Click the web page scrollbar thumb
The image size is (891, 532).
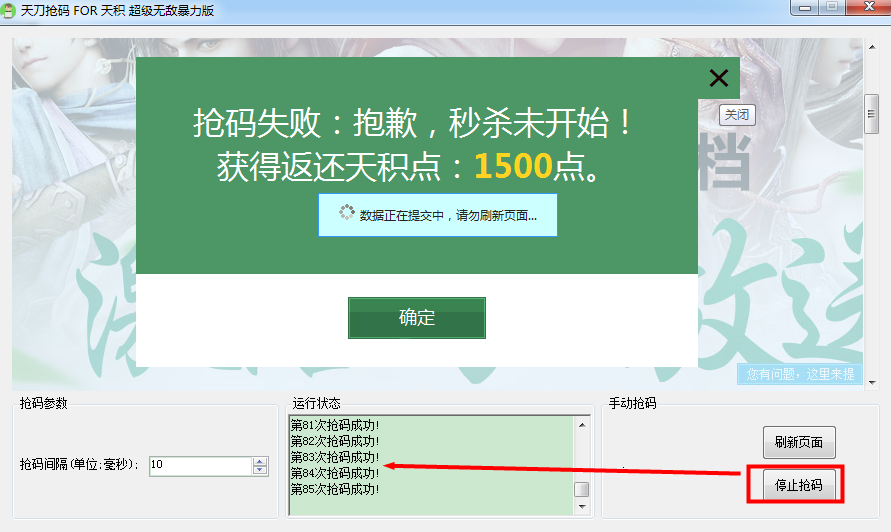tap(872, 114)
